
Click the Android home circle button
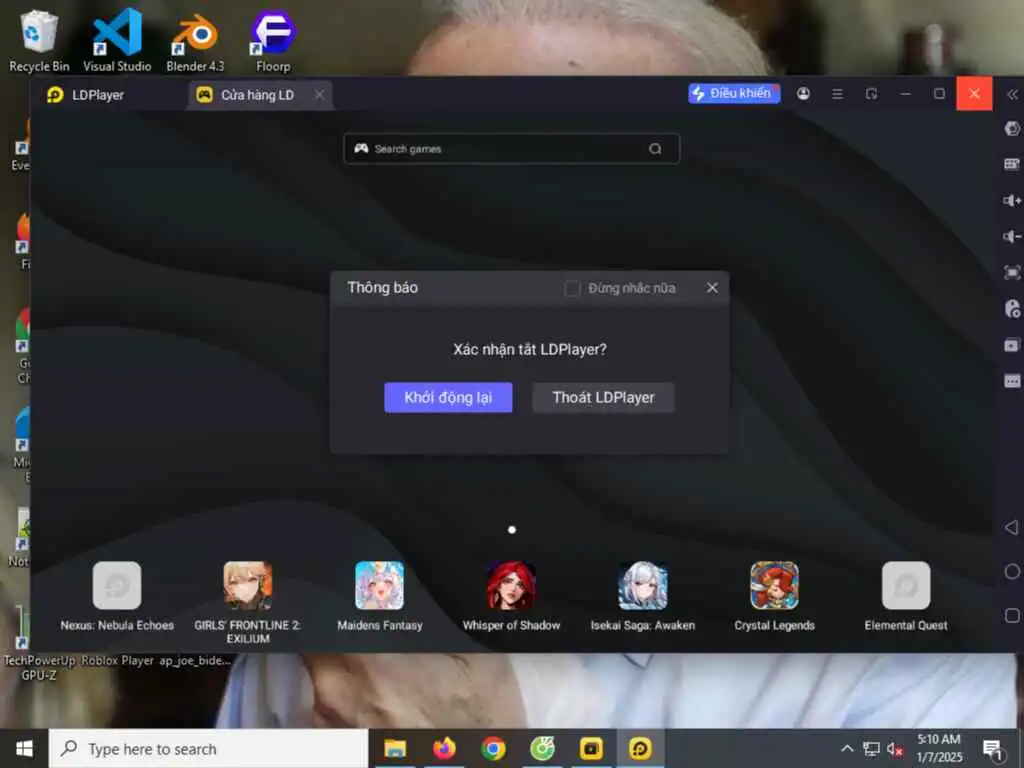pyautogui.click(x=1012, y=571)
